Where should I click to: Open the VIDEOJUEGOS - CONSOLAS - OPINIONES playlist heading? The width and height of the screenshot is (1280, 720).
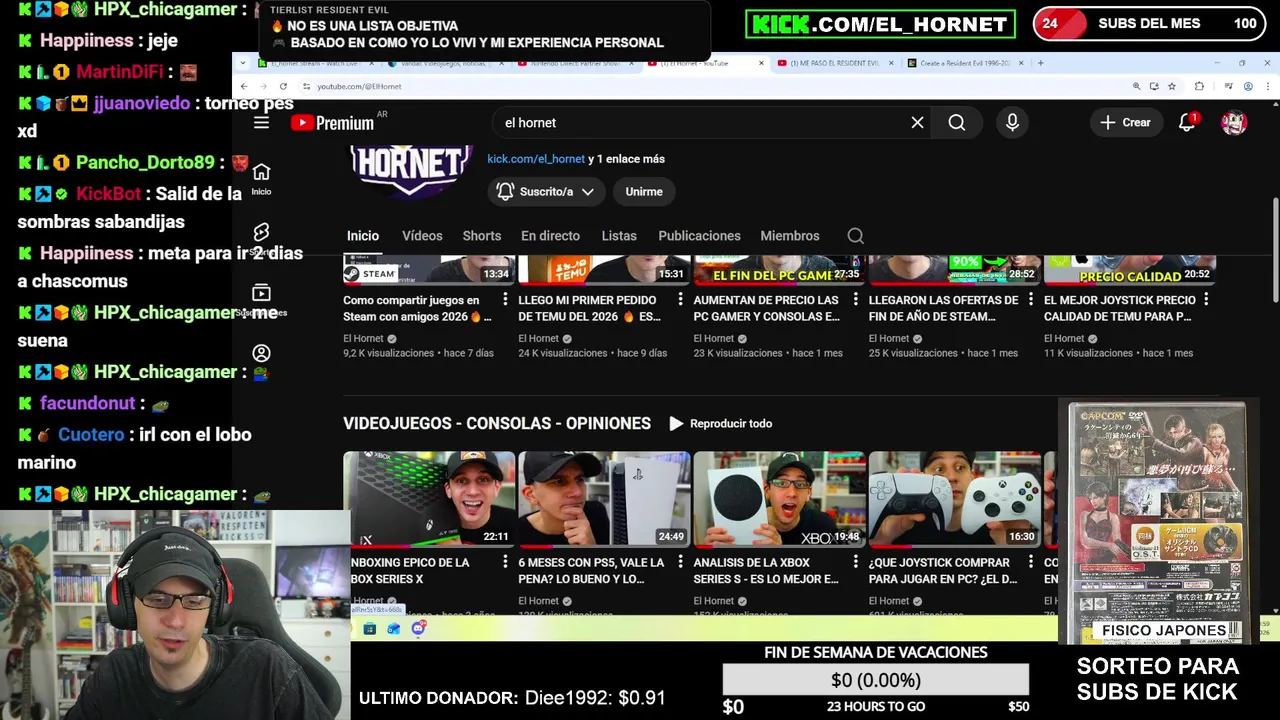click(x=497, y=423)
